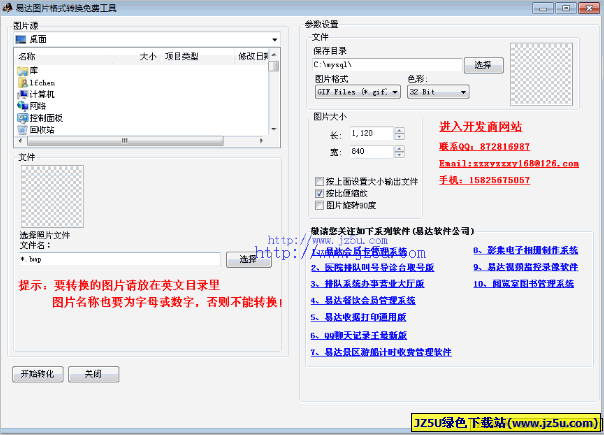Image resolution: width=604 pixels, height=435 pixels.
Task: Click the Email zzxyzzxy168@126.com link
Action: click(x=509, y=163)
